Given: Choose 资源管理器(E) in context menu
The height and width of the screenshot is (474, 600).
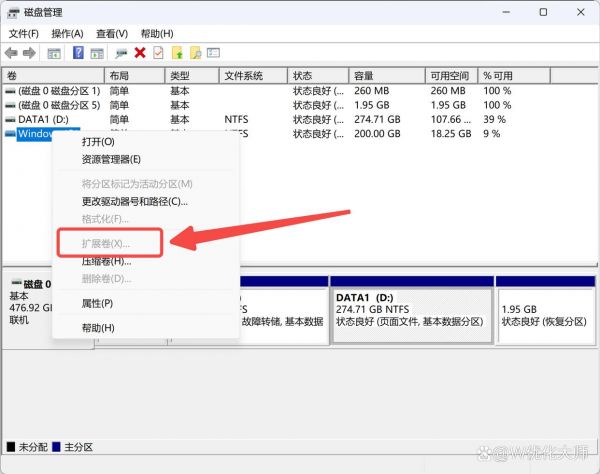Looking at the screenshot, I should [111, 160].
